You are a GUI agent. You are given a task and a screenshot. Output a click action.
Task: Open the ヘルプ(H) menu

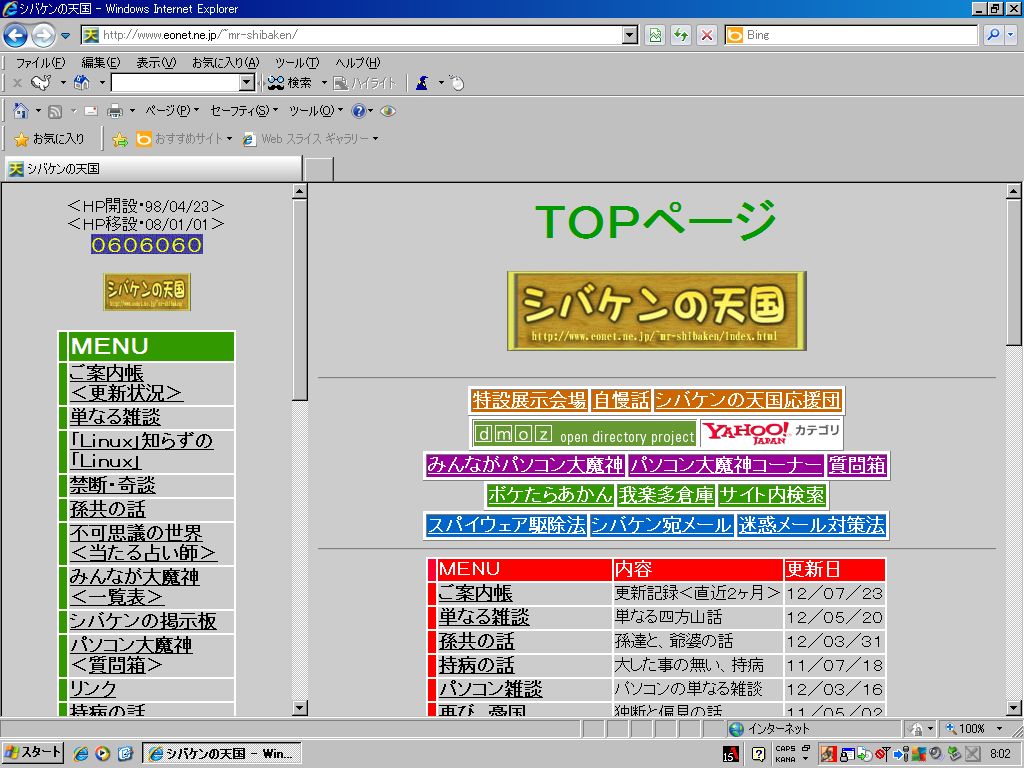click(x=357, y=63)
